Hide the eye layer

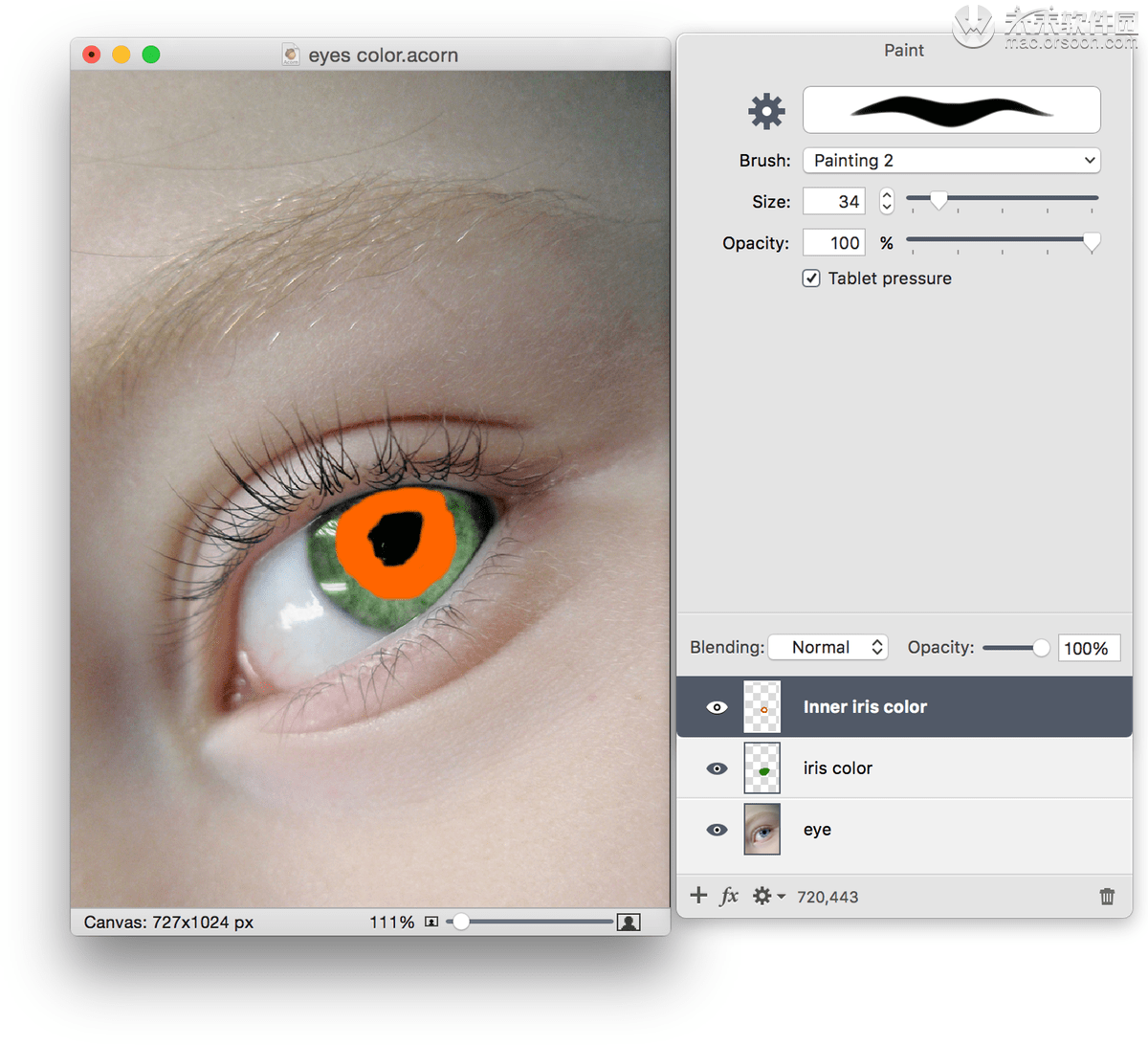pos(717,830)
